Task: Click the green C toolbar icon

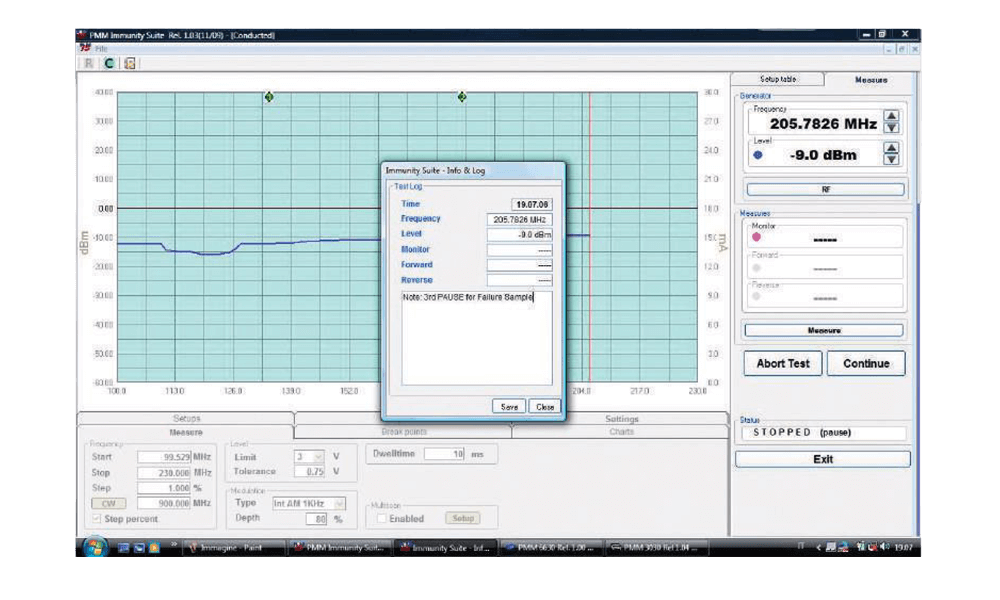Action: coord(108,62)
